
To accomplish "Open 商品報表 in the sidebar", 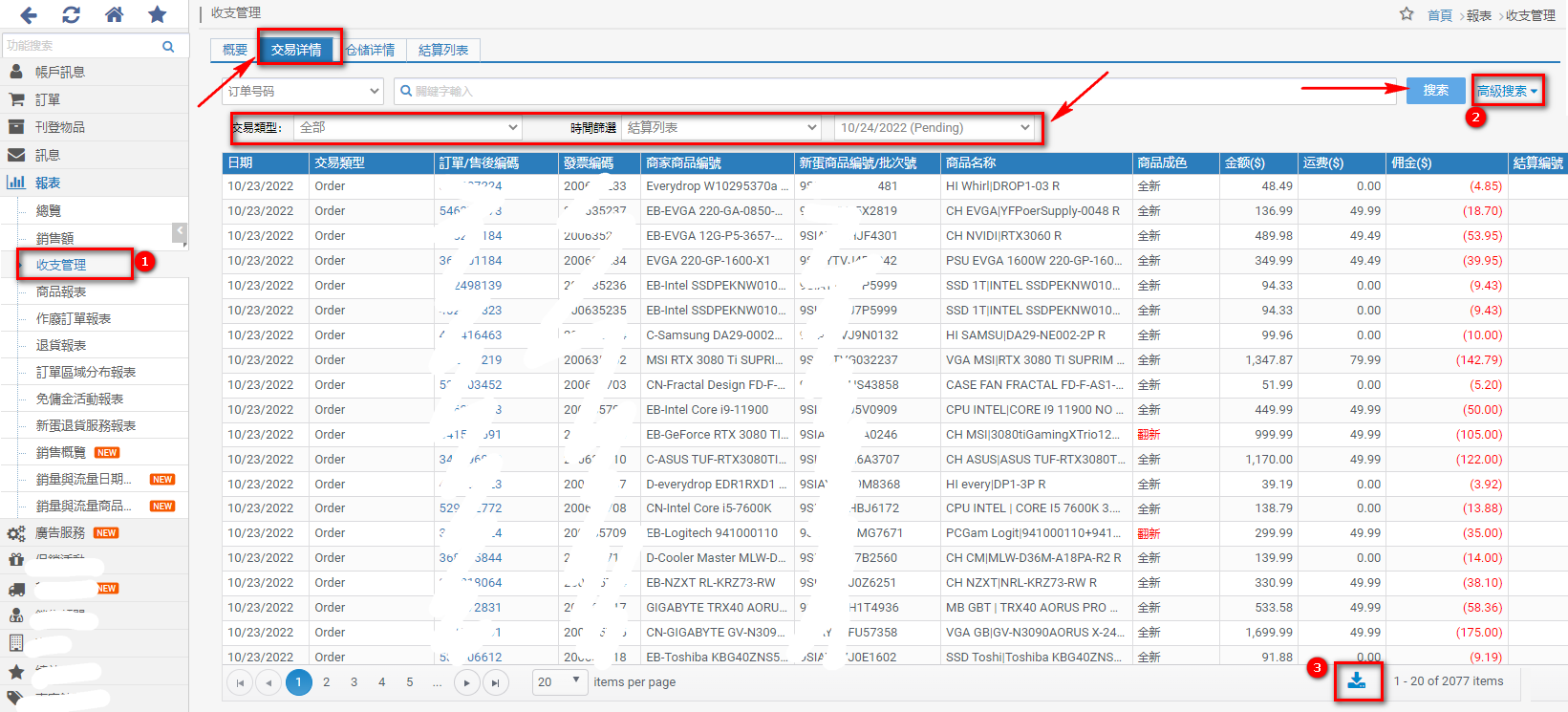I will 61,291.
